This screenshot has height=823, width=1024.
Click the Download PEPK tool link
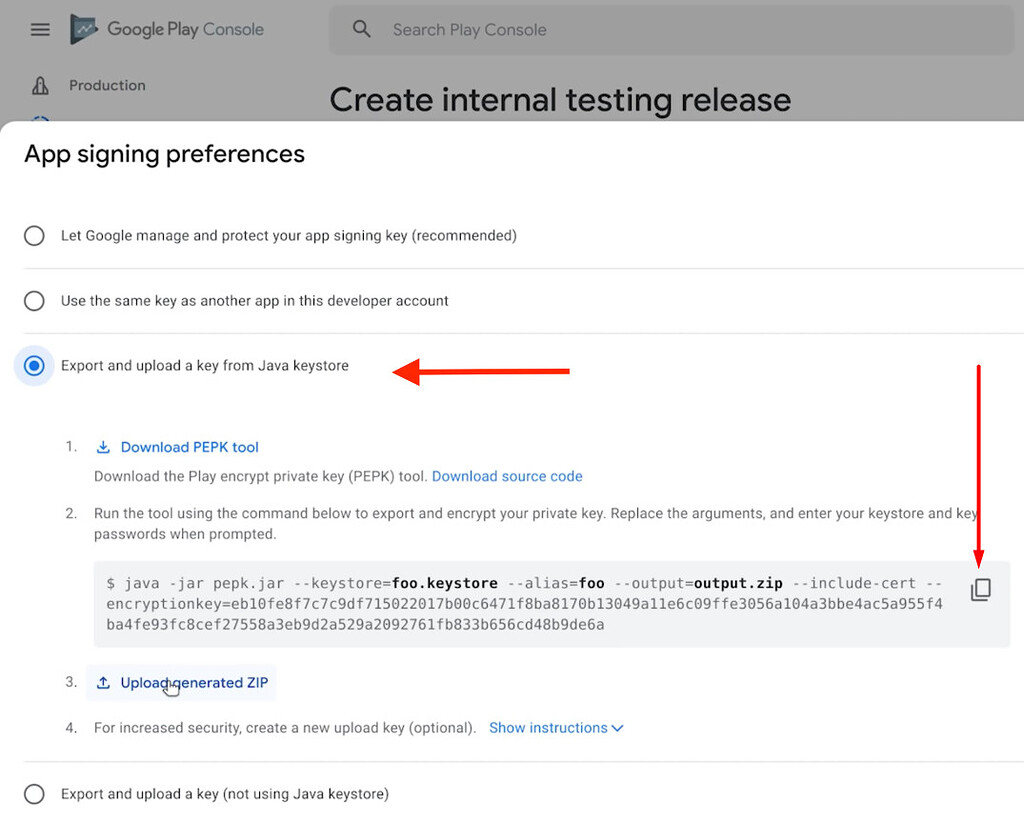coord(189,447)
